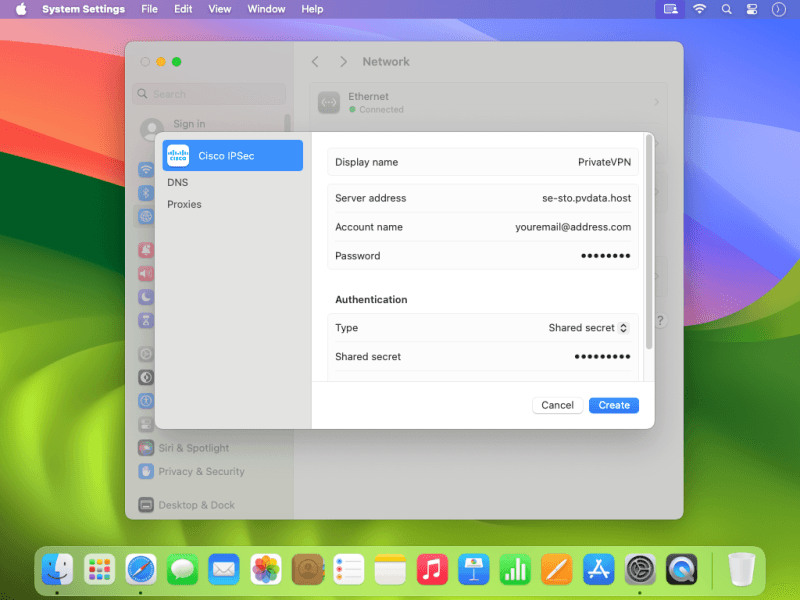Click the Cancel button
The height and width of the screenshot is (600, 800).
click(x=557, y=405)
